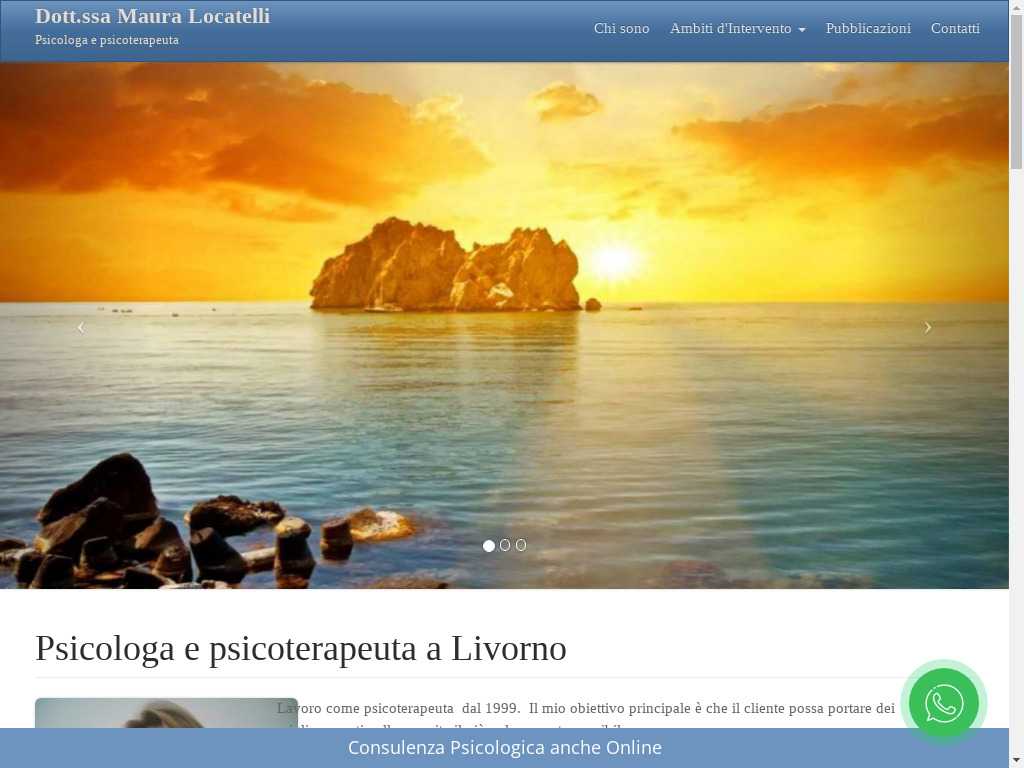Click the scrollbar up arrow
Viewport: 1024px width, 768px height.
pyautogui.click(x=1016, y=7)
